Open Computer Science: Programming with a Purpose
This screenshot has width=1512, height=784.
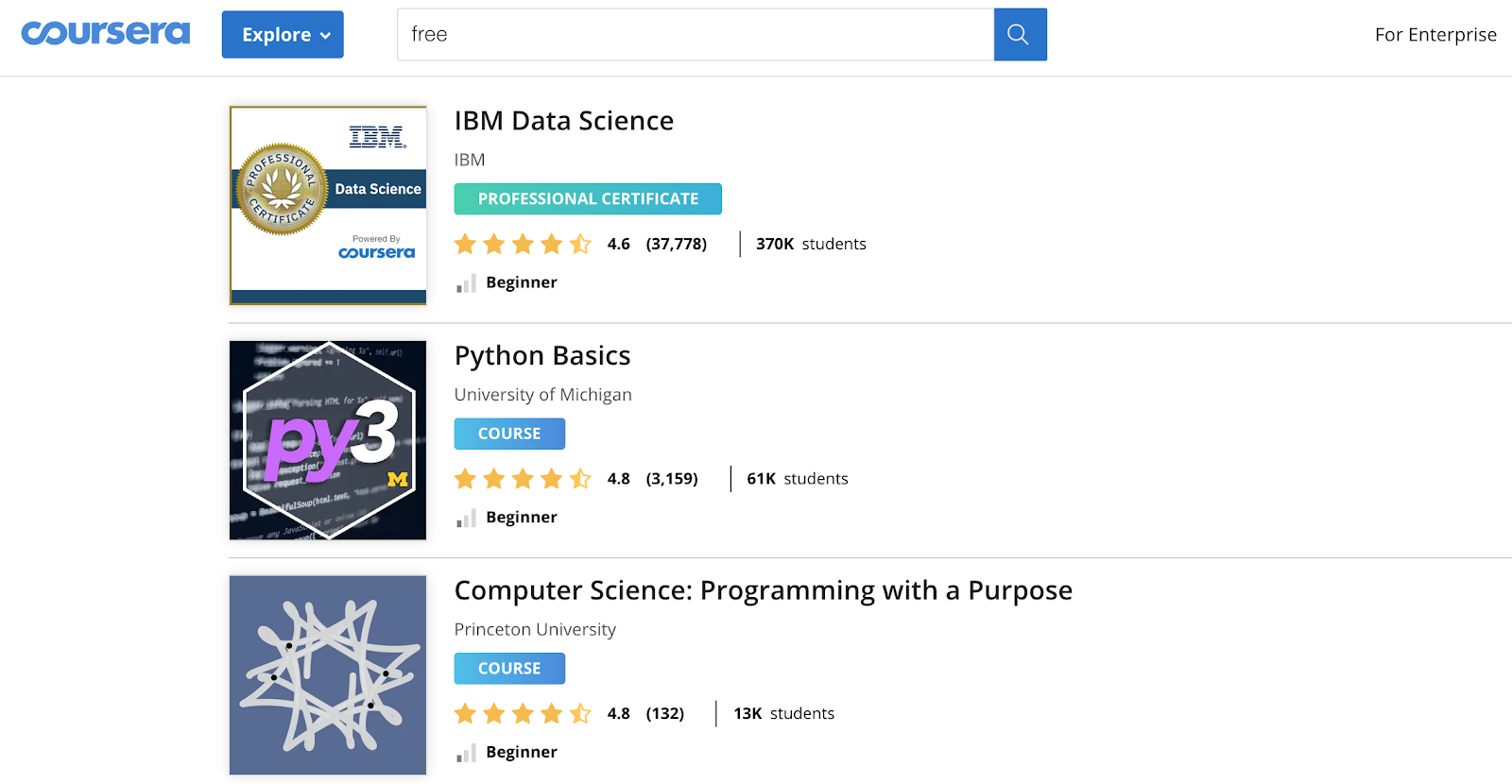click(x=764, y=590)
